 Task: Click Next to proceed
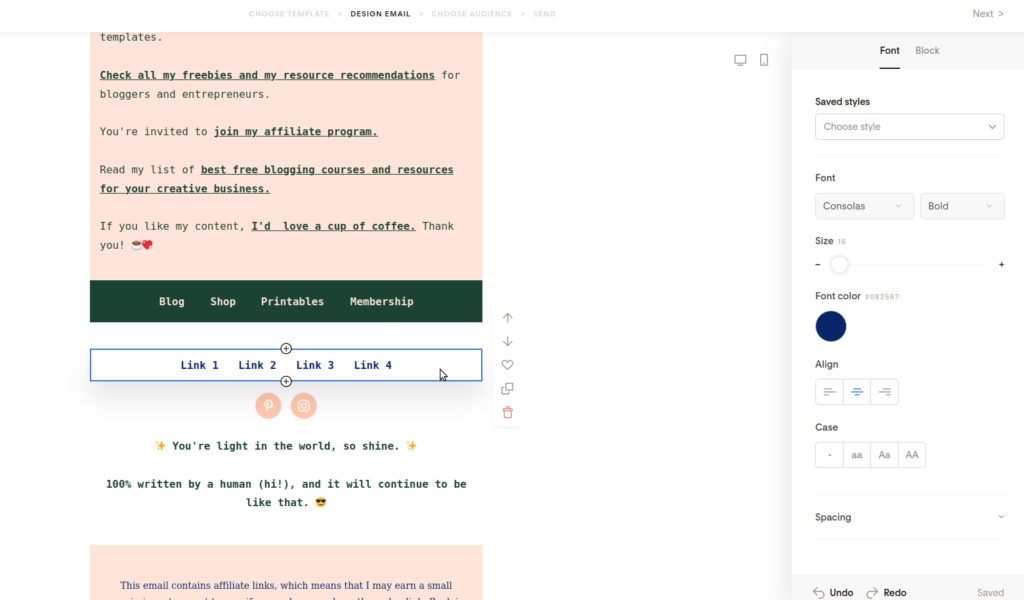[987, 14]
